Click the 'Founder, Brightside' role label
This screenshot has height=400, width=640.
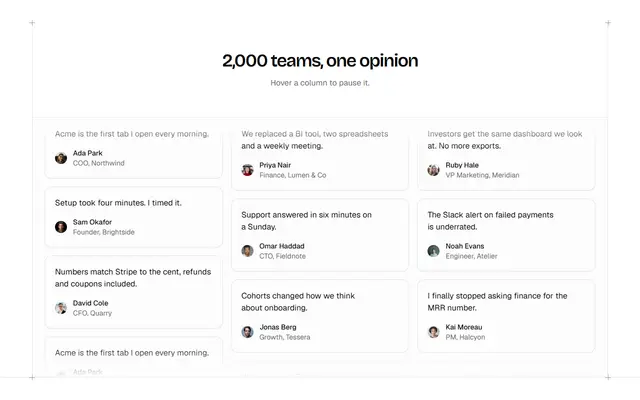pos(104,232)
